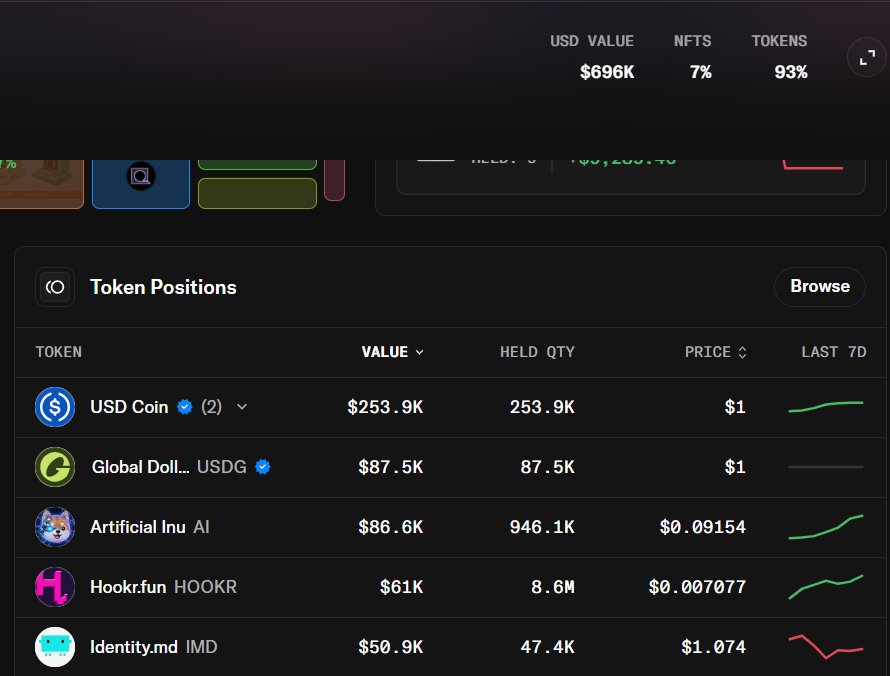
Task: Sort tokens by PRICE column
Action: [x=716, y=352]
